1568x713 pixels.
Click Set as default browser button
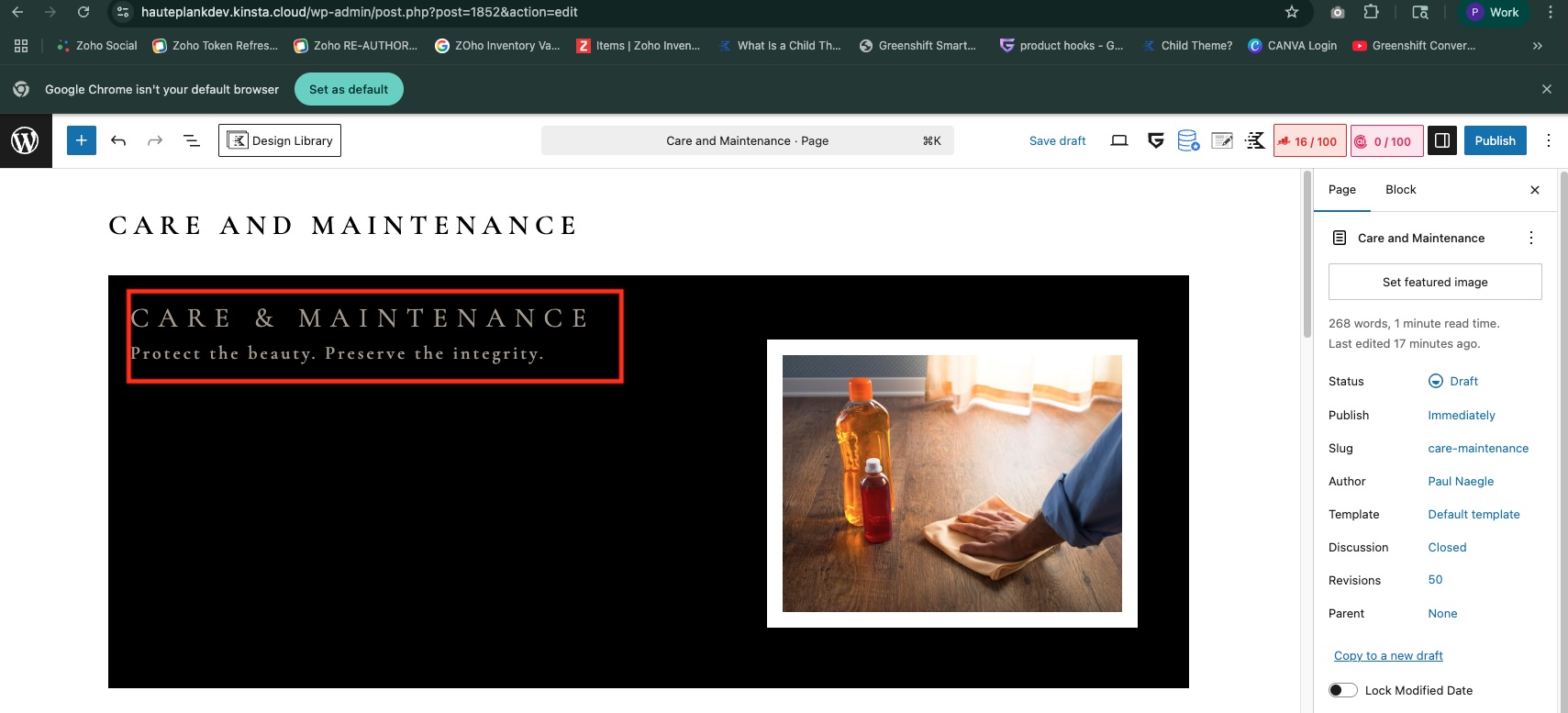(349, 89)
